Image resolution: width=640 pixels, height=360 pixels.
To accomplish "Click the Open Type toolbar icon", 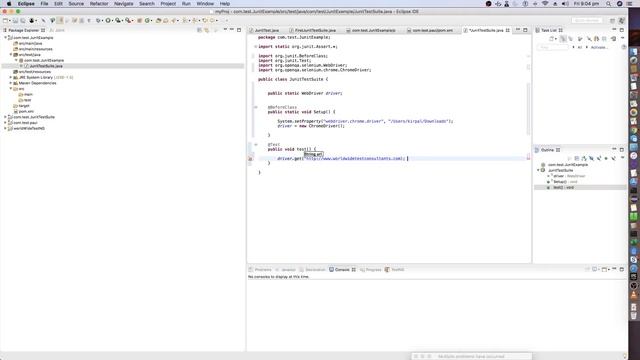I will point(158,20).
